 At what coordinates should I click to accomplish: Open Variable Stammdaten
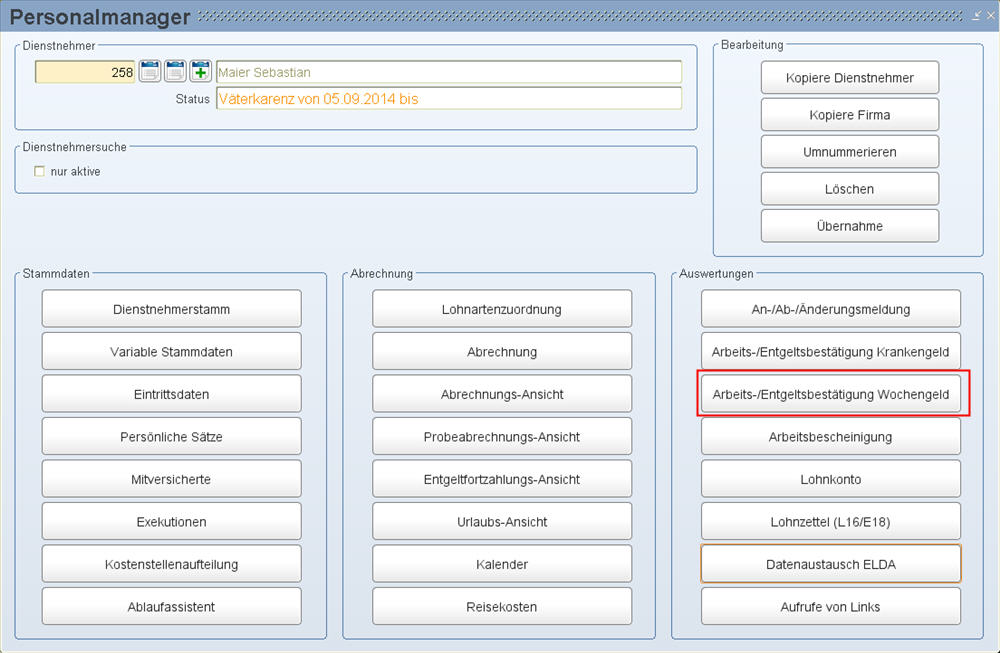click(172, 351)
